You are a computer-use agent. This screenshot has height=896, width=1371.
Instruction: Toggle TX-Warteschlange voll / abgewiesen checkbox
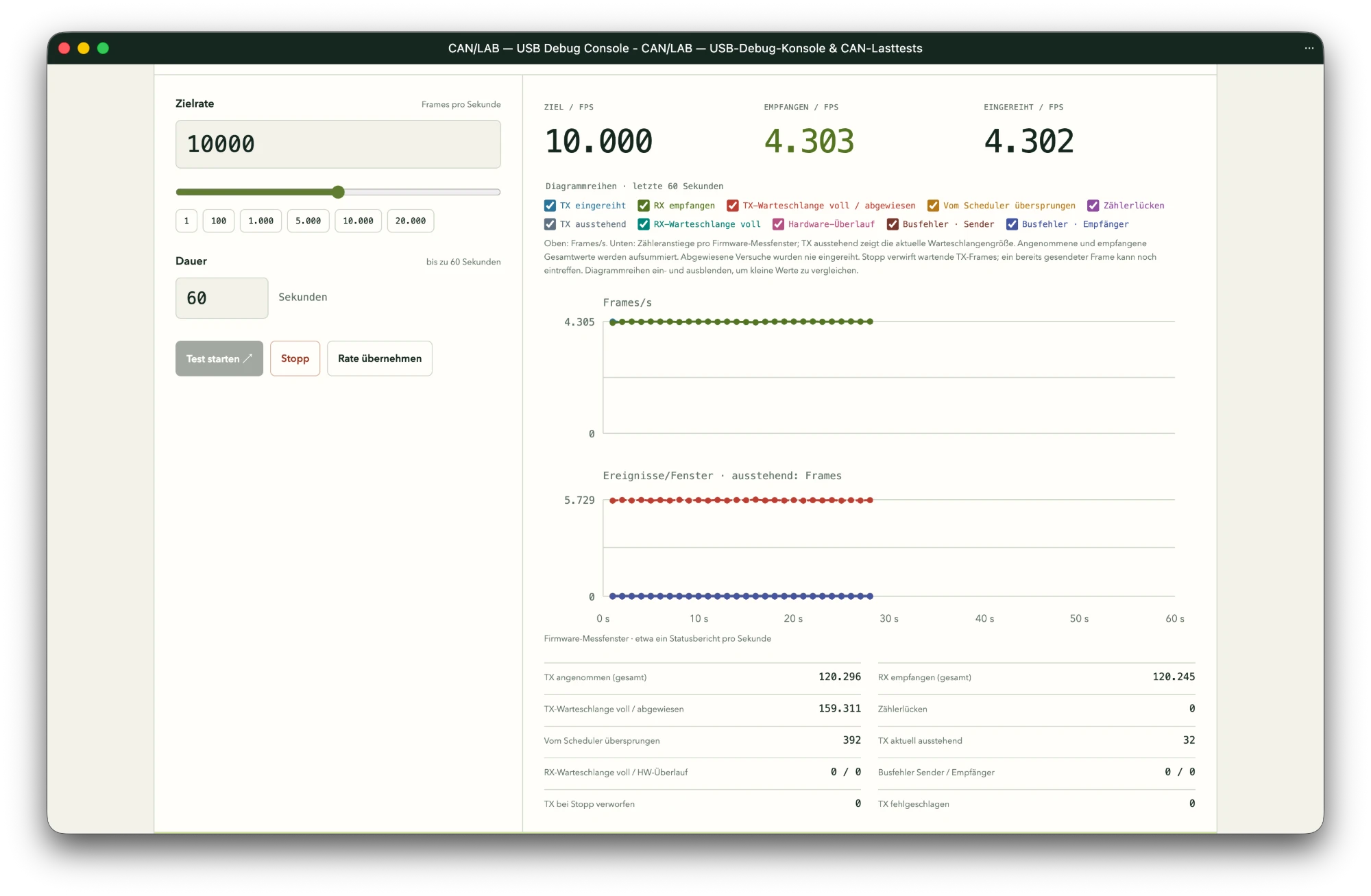pyautogui.click(x=733, y=206)
